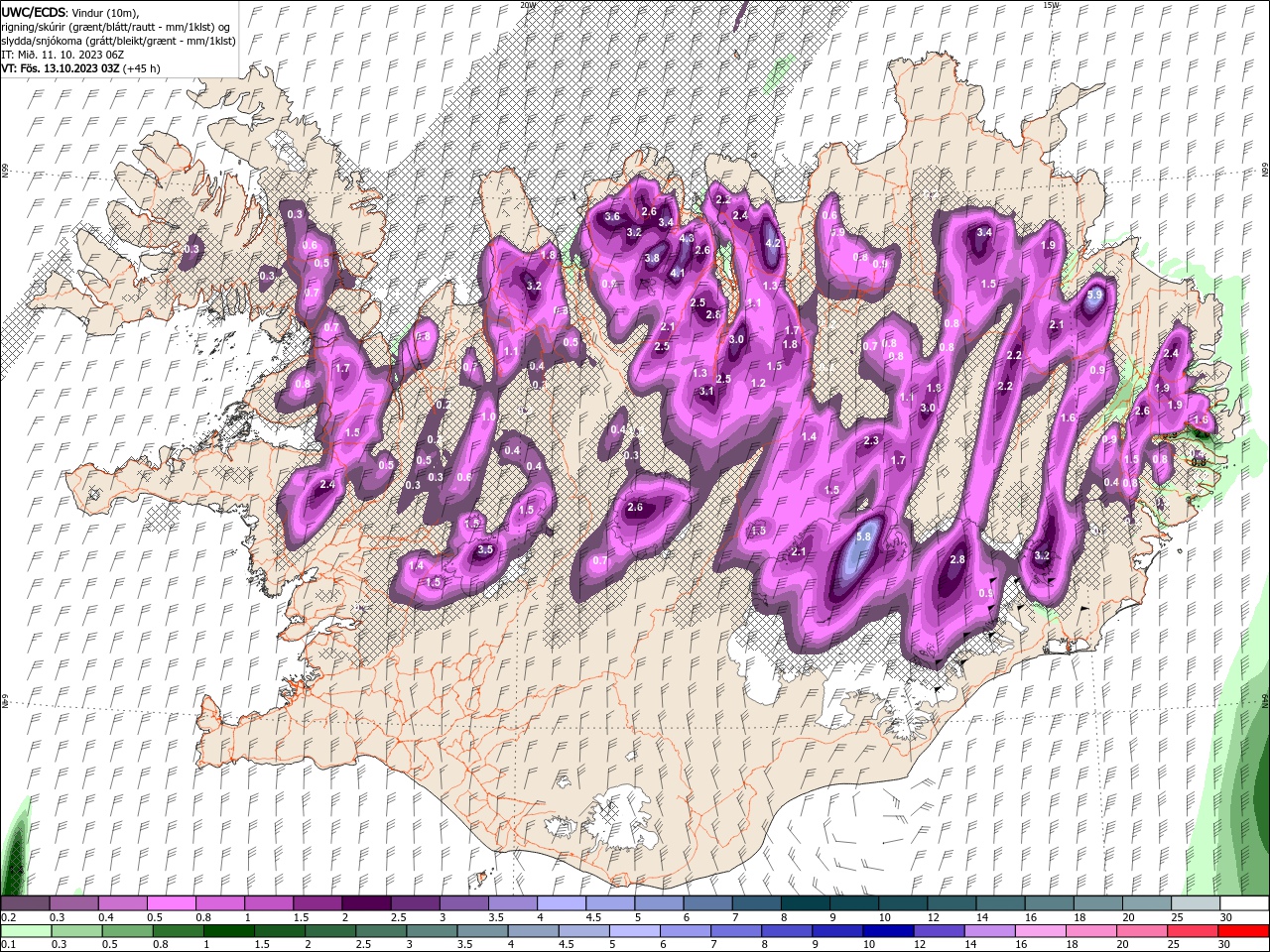Click the 5.8 snowfall value on map
This screenshot has height=952, width=1270.
[863, 536]
